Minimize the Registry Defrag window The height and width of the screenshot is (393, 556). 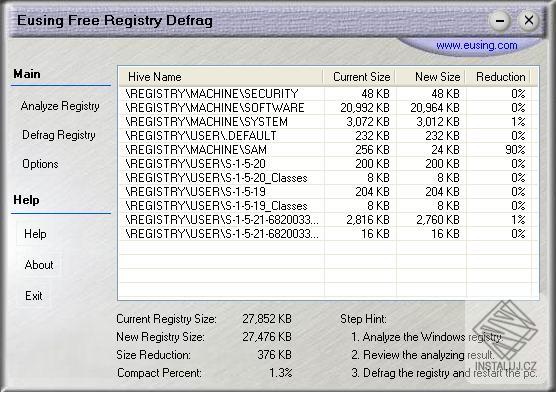pos(500,21)
